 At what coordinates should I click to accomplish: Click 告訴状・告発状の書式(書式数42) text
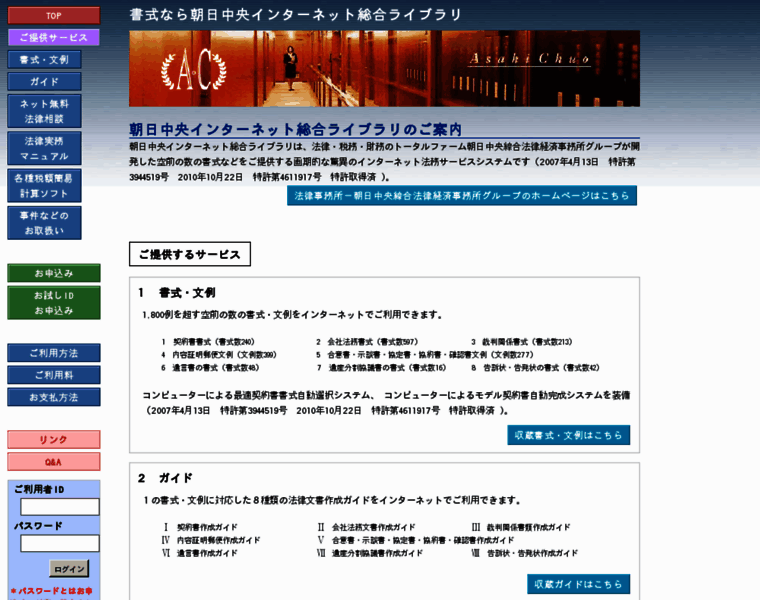coord(541,368)
